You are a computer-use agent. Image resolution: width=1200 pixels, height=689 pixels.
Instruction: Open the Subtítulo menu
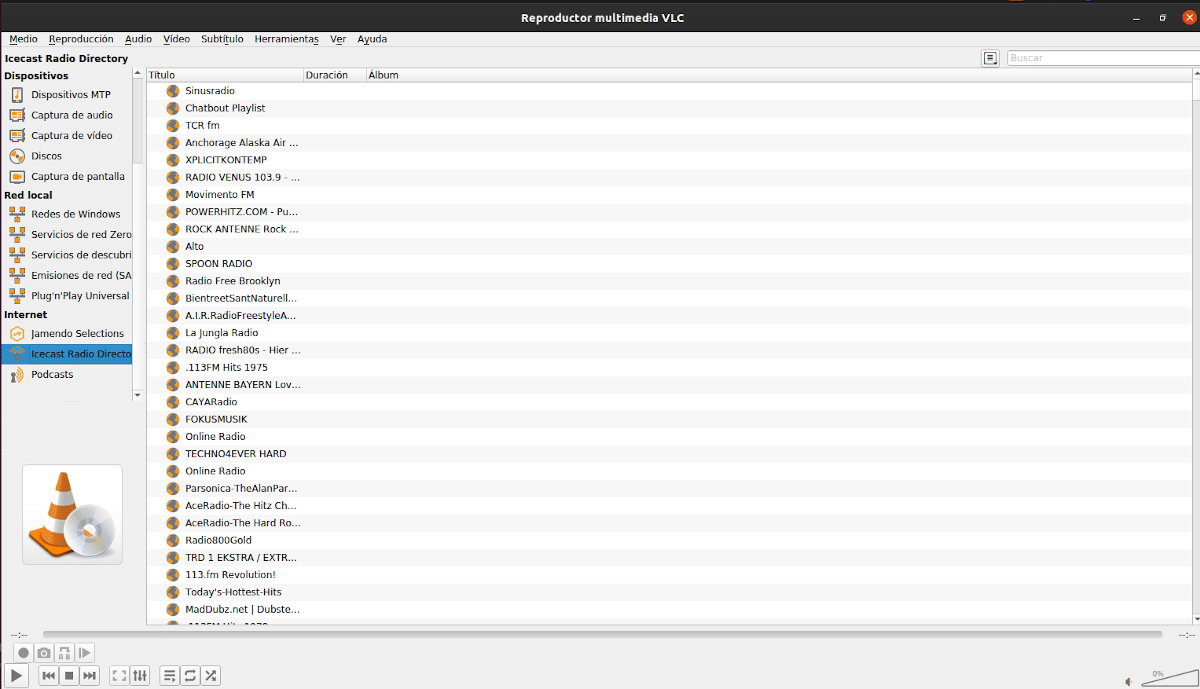[222, 39]
